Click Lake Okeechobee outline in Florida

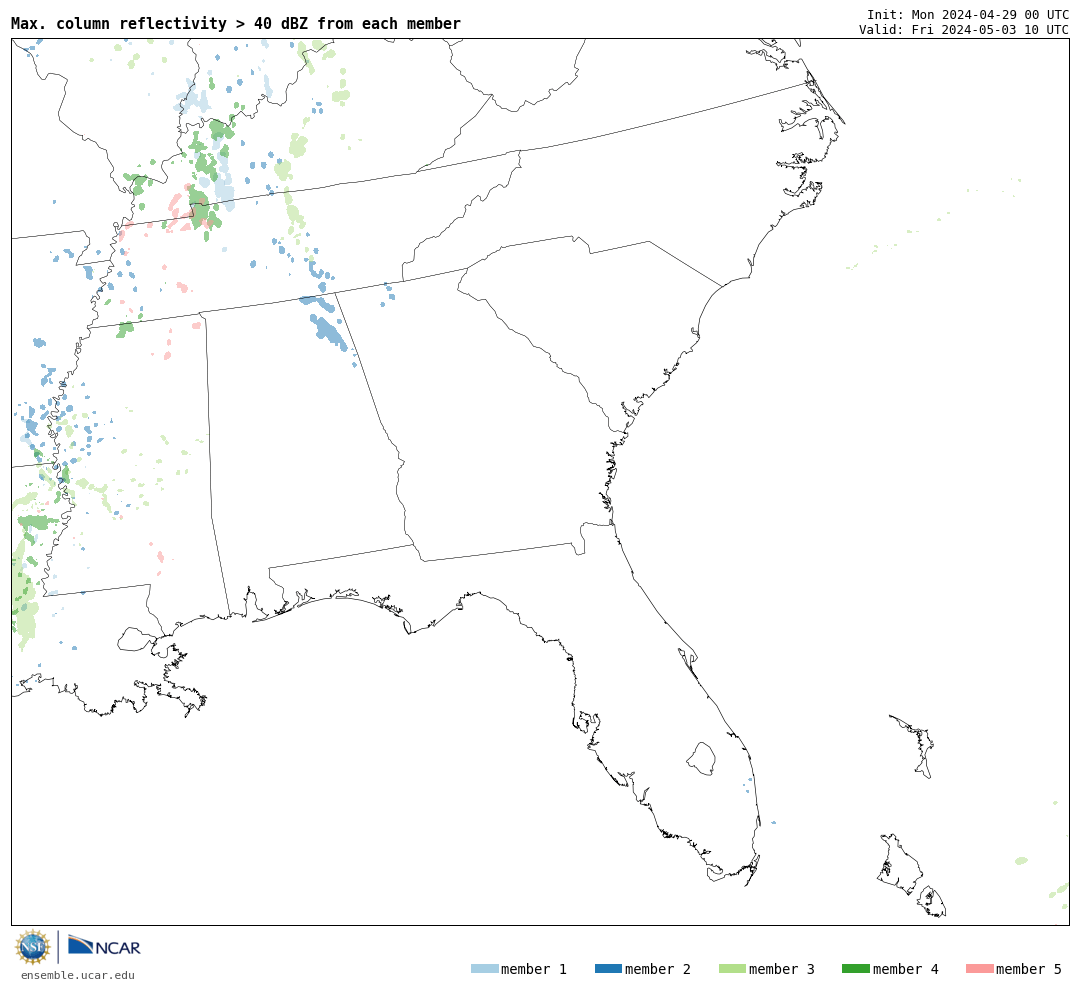701,759
